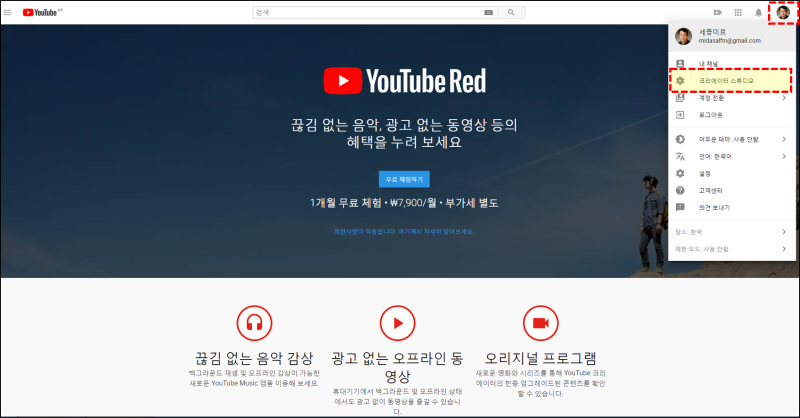Open 크리에이터 스튜디오 menu entry
Image resolution: width=800 pixels, height=418 pixels.
(x=731, y=81)
